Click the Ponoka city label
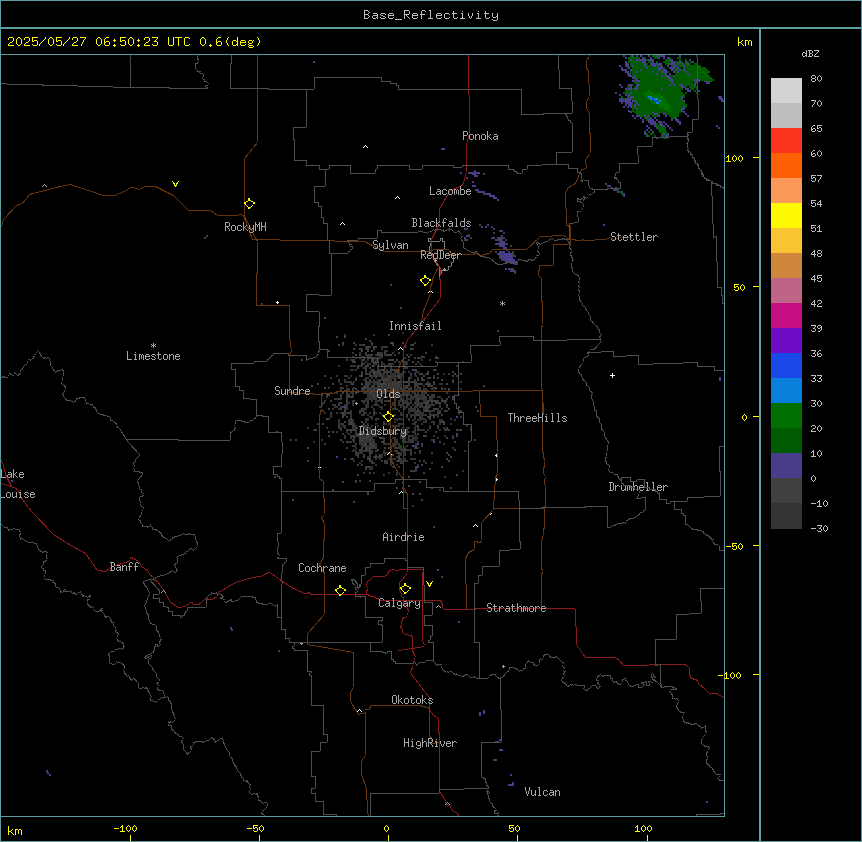The image size is (862, 842). (x=480, y=136)
